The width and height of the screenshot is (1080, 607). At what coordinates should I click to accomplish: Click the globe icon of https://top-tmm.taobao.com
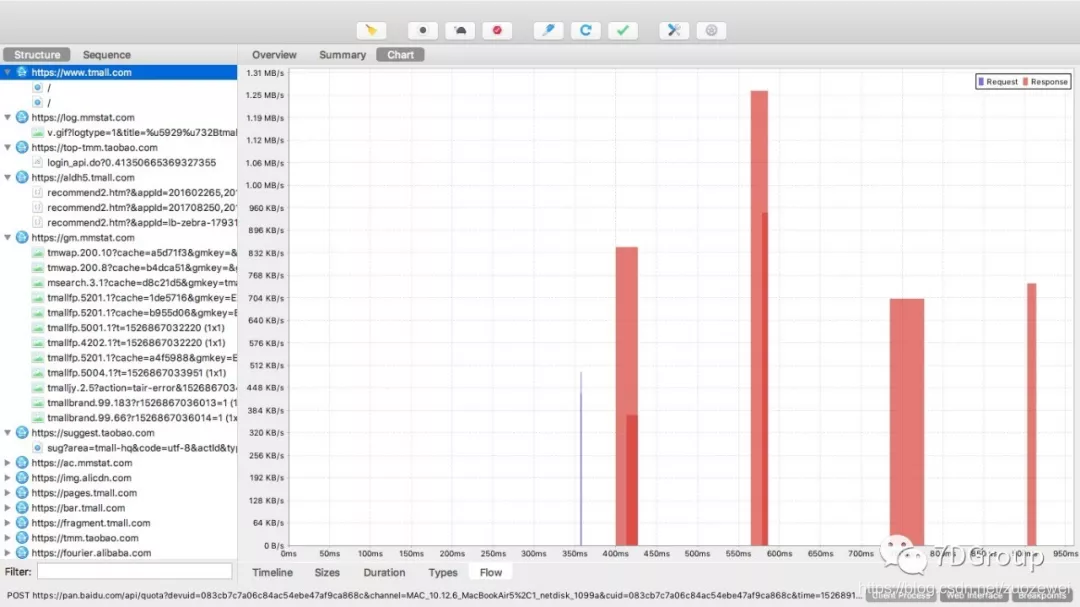(x=22, y=147)
